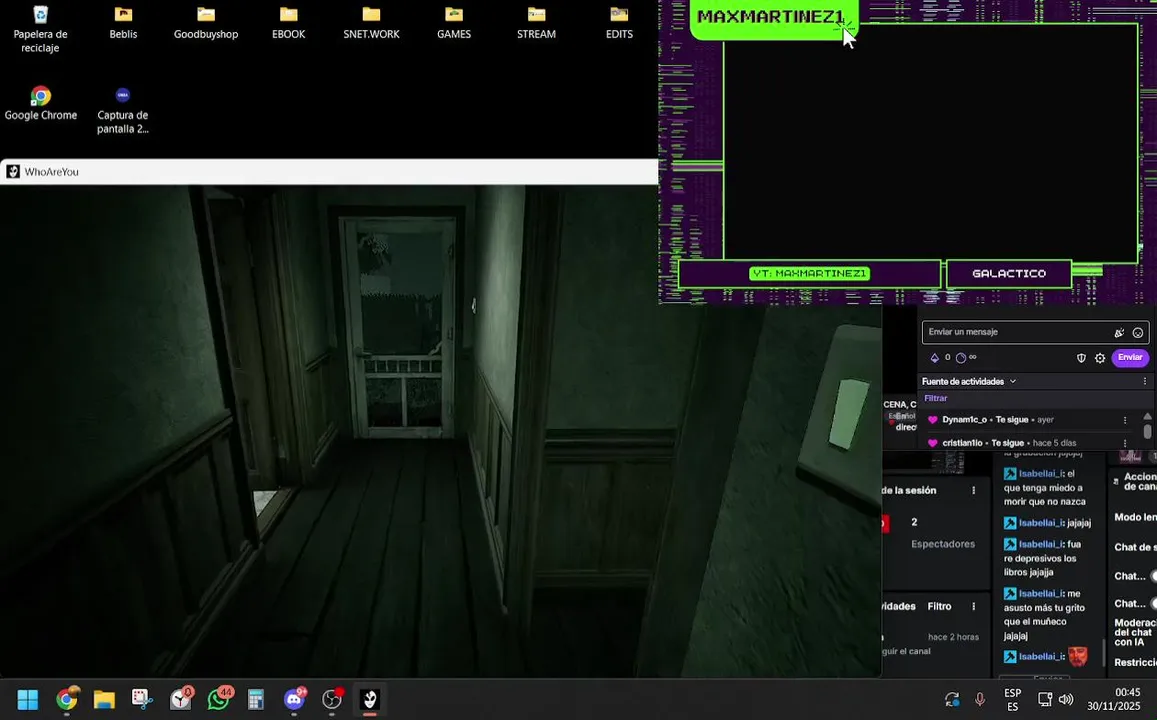The height and width of the screenshot is (720, 1157).
Task: Open emoji picker in chat input
Action: (x=1138, y=333)
